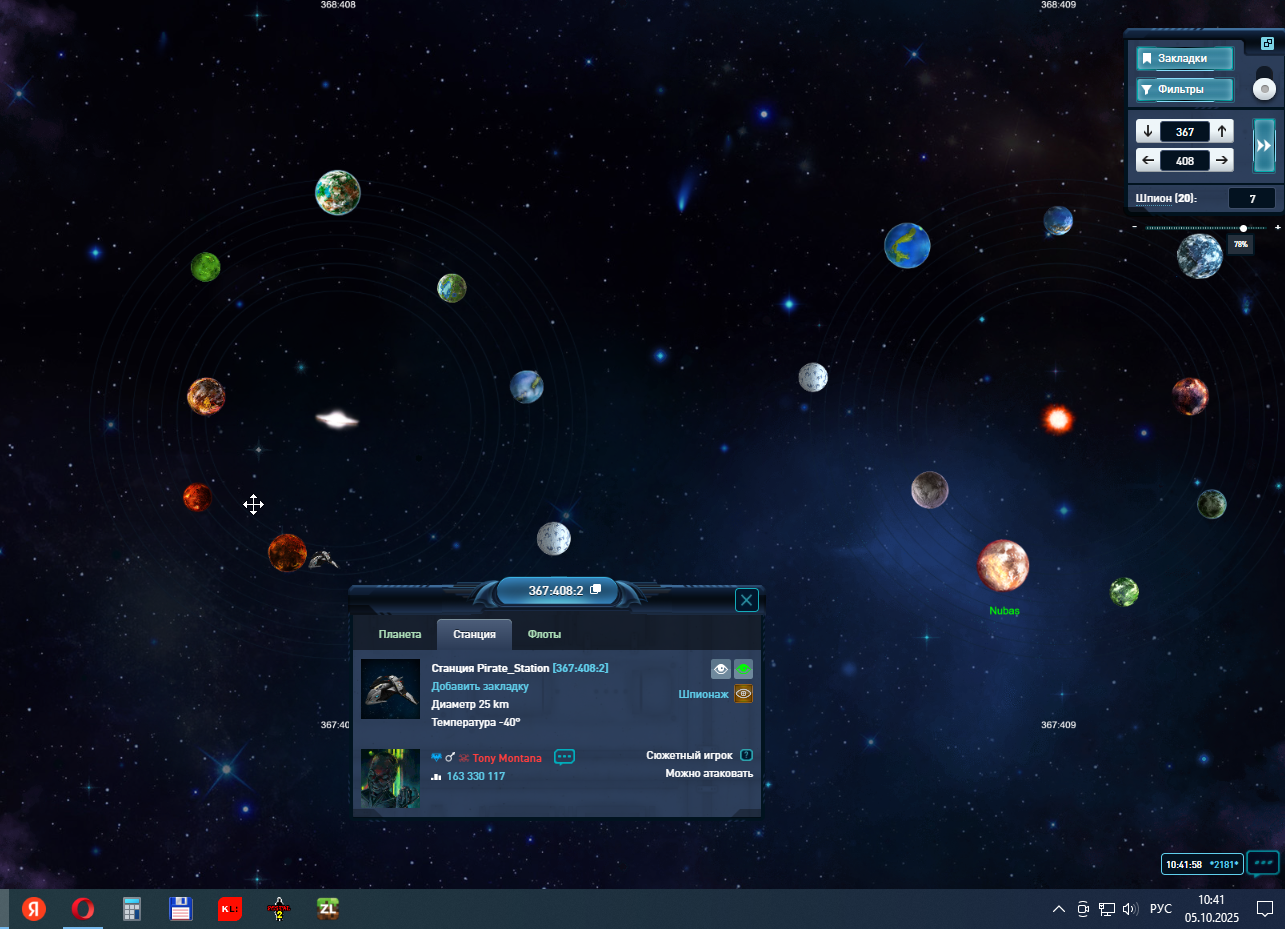Viewport: 1285px width, 929px height.
Task: Flip the vertical toggle switch in navigation panel
Action: point(1264,83)
